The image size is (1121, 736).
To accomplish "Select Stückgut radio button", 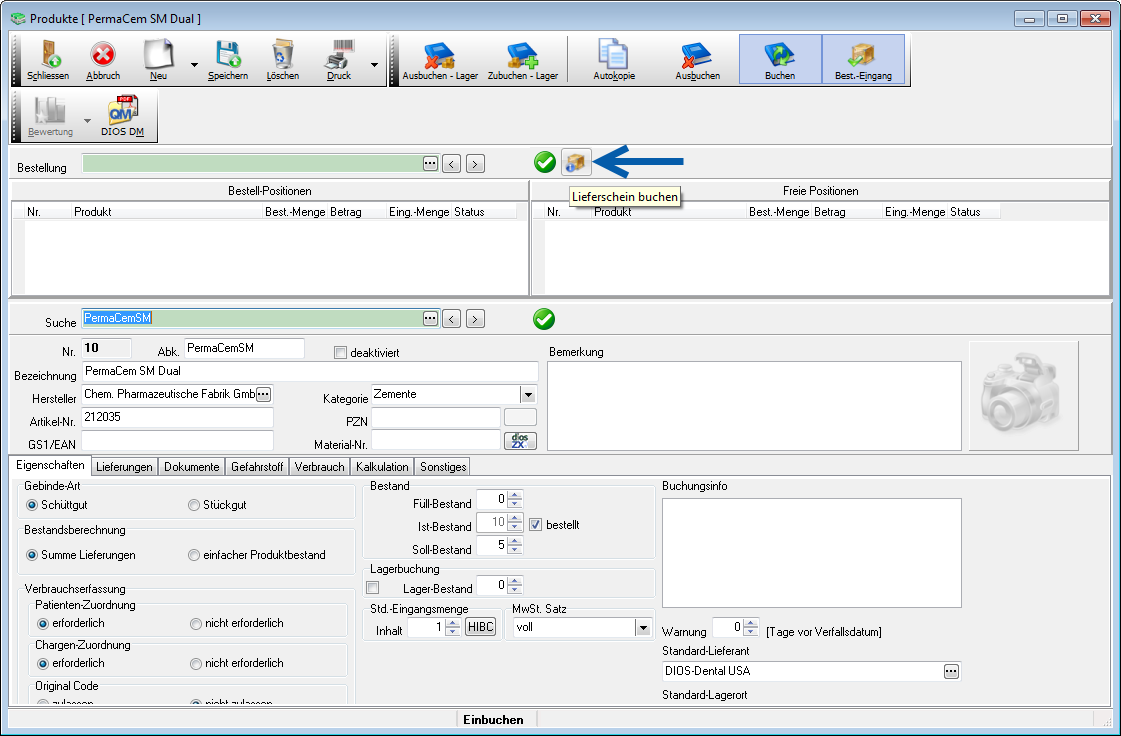I will click(194, 505).
